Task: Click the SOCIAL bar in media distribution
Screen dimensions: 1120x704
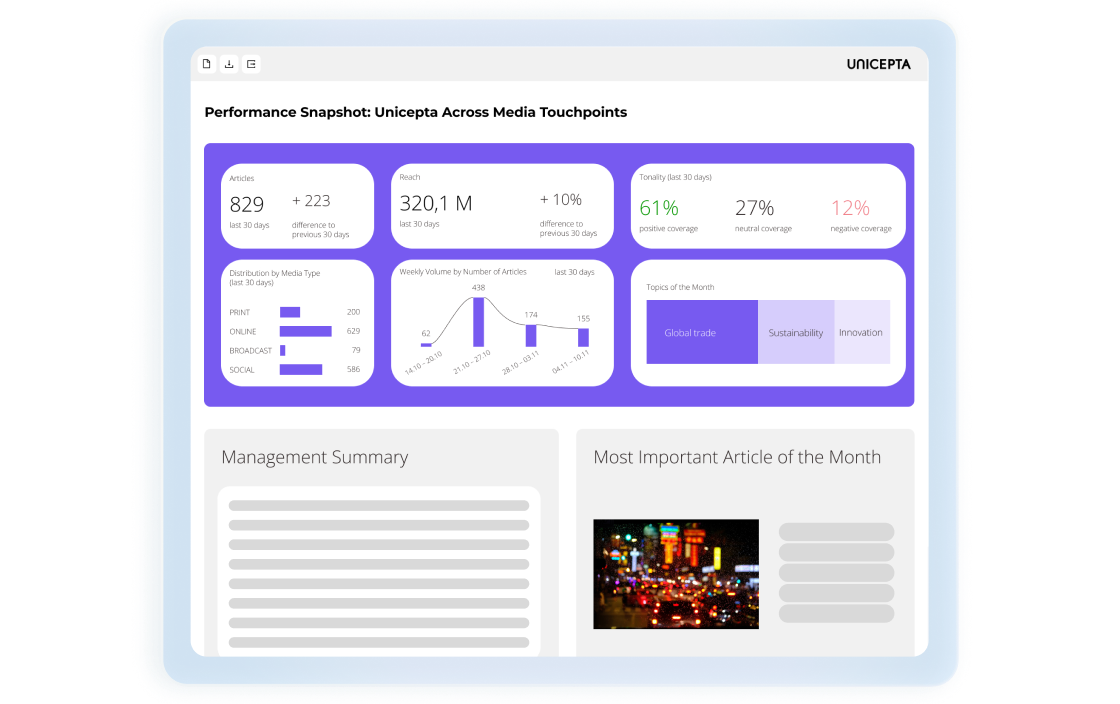Action: (x=301, y=369)
